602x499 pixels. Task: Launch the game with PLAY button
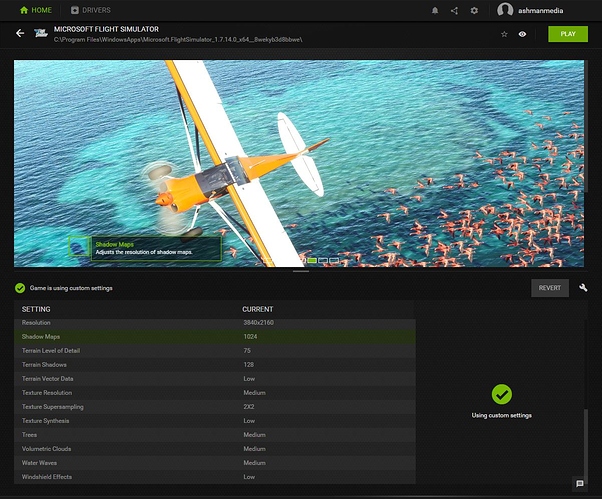tap(568, 34)
